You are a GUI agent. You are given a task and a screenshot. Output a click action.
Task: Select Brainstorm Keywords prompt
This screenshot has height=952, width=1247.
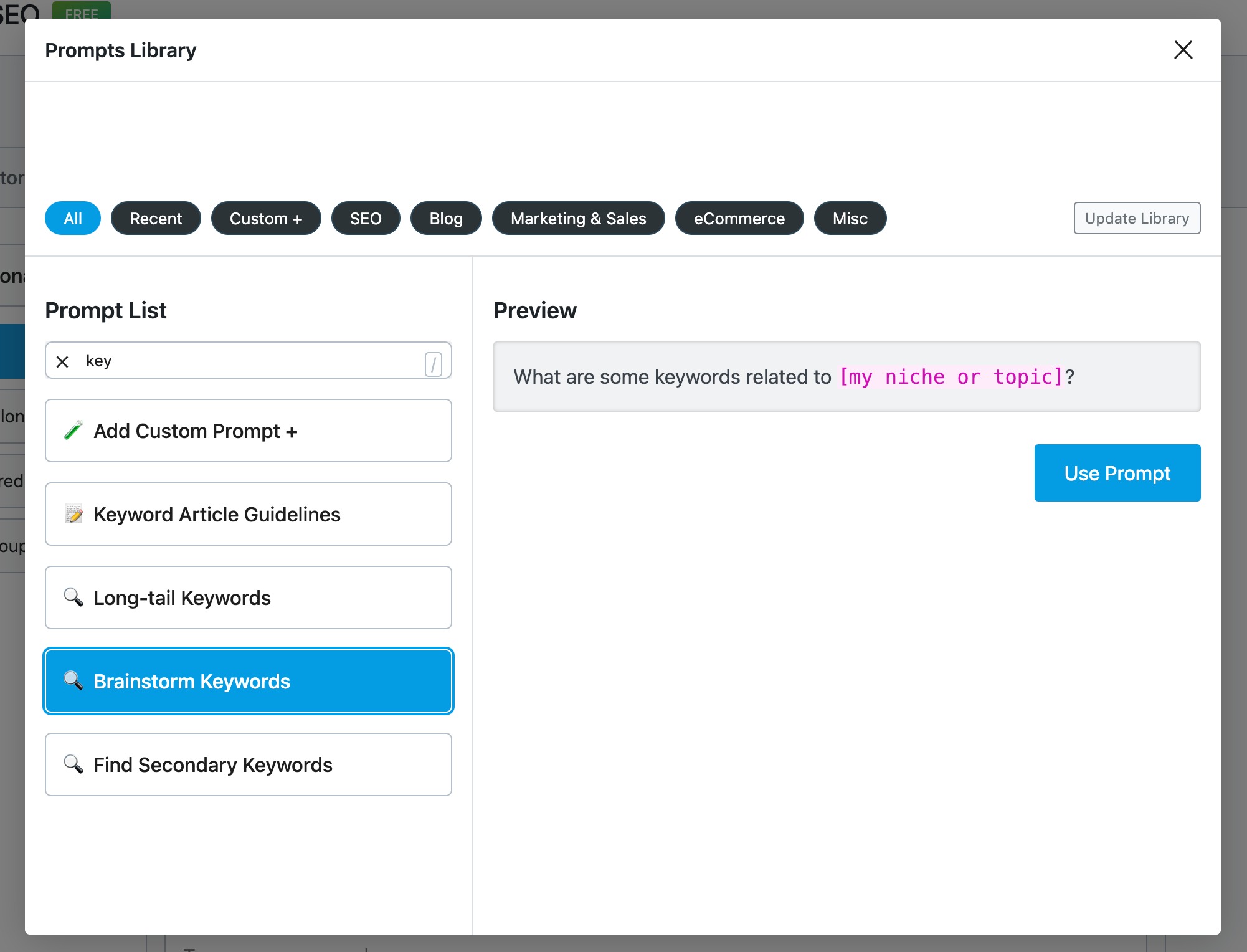tap(249, 681)
